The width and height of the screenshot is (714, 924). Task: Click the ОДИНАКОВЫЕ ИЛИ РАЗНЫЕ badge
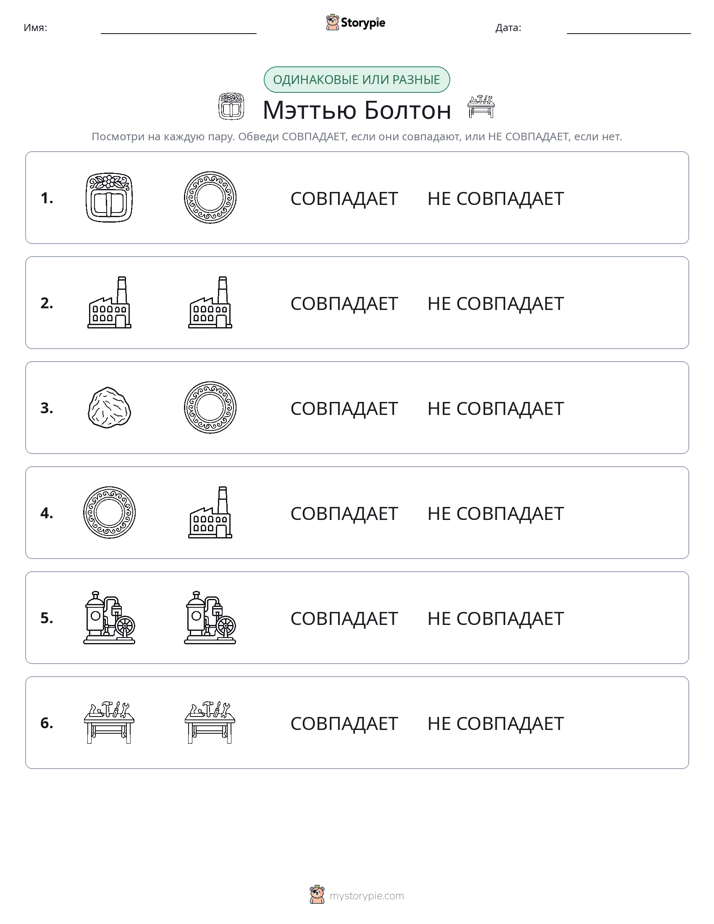point(356,80)
